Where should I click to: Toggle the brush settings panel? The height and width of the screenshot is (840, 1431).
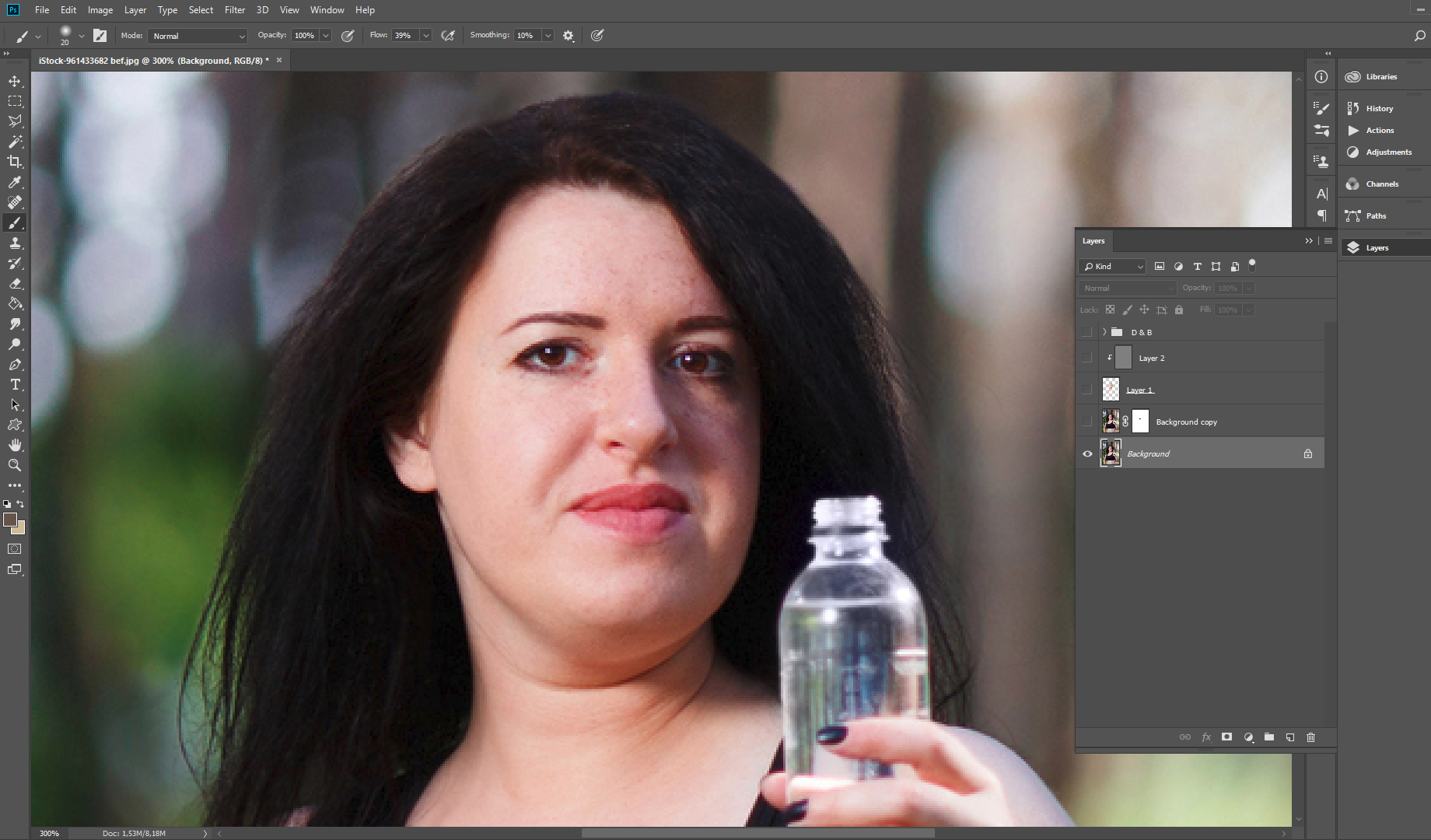coord(100,36)
